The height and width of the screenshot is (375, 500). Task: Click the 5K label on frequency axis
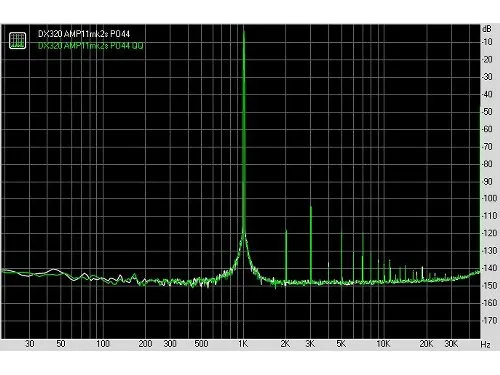pos(341,344)
